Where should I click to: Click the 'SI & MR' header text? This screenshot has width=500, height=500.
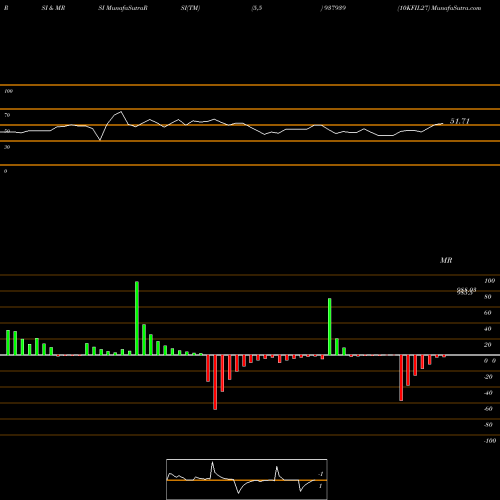53,8
